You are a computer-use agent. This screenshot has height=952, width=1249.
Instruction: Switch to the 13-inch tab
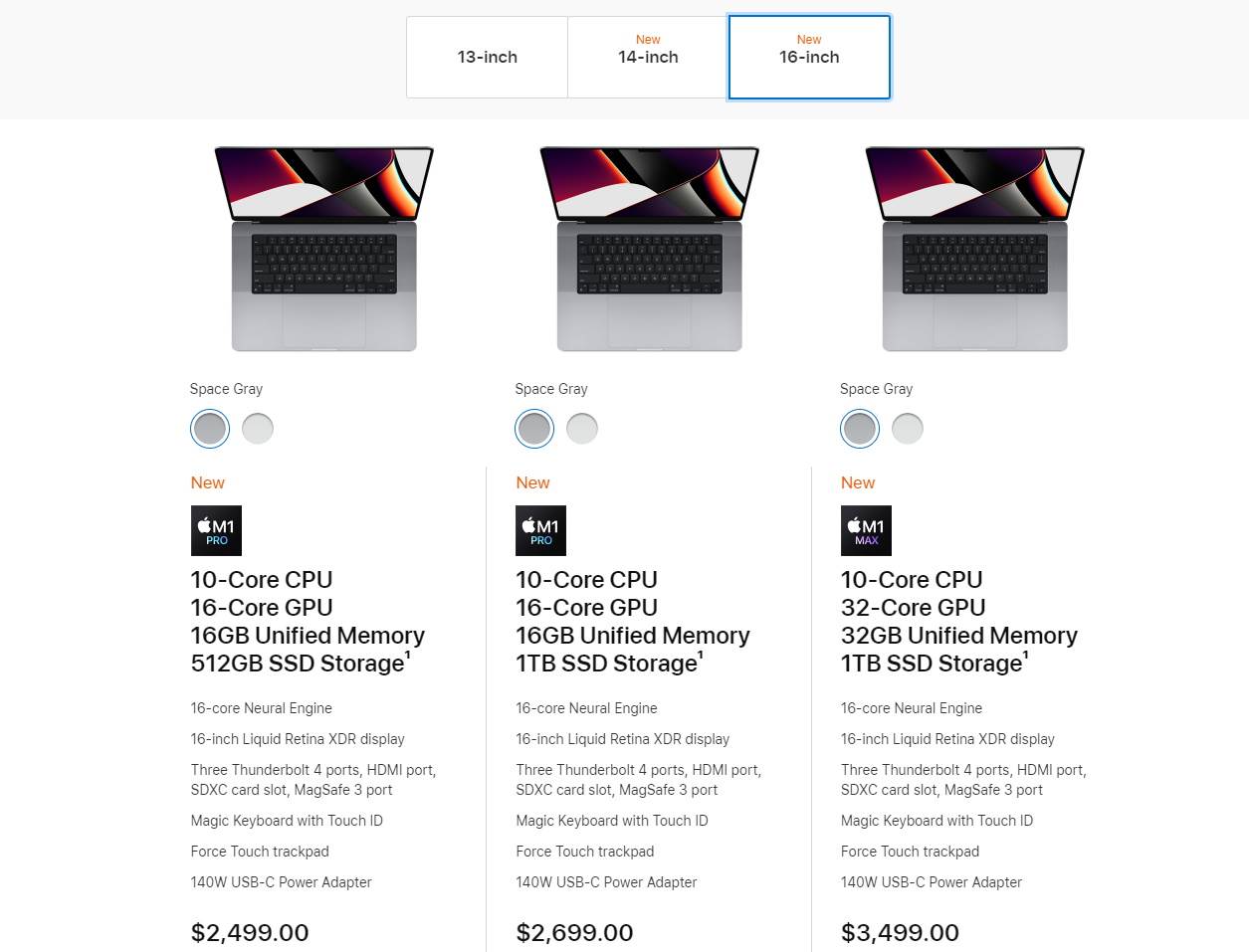point(487,57)
